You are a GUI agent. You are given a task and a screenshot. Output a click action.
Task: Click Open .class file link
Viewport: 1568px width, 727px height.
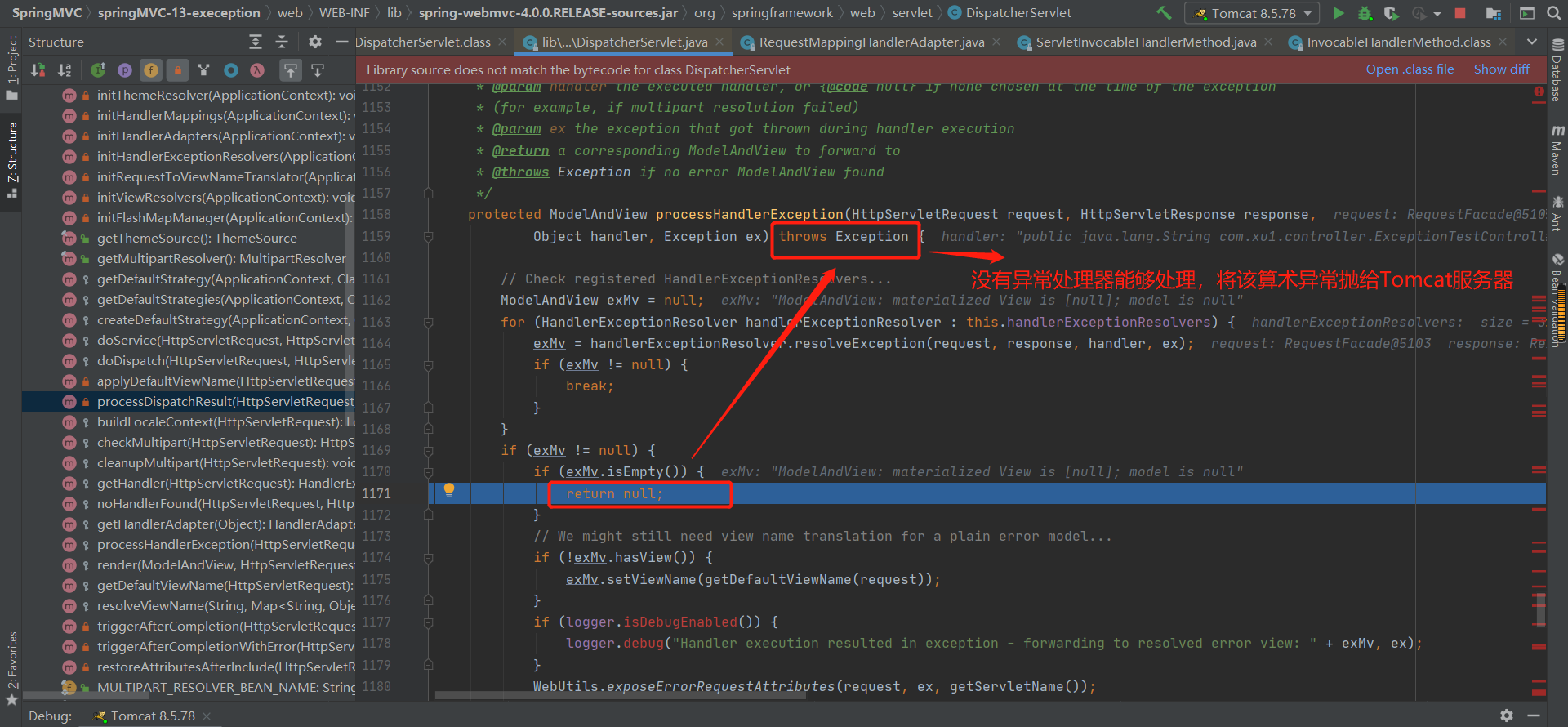pos(1410,69)
